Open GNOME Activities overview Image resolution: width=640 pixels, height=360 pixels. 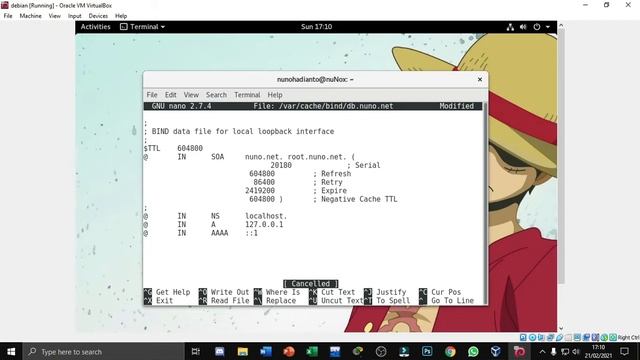point(96,27)
